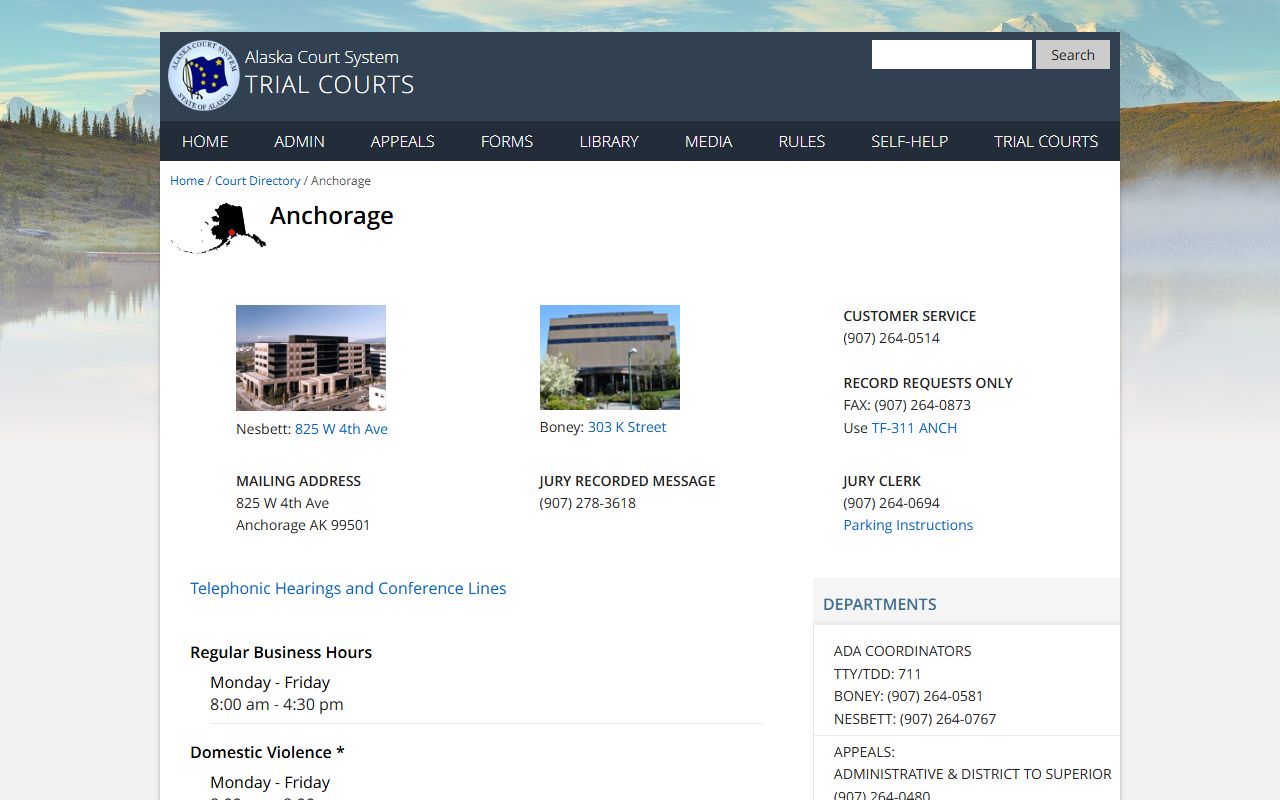This screenshot has height=800, width=1280.
Task: Click the Search button
Action: point(1073,55)
